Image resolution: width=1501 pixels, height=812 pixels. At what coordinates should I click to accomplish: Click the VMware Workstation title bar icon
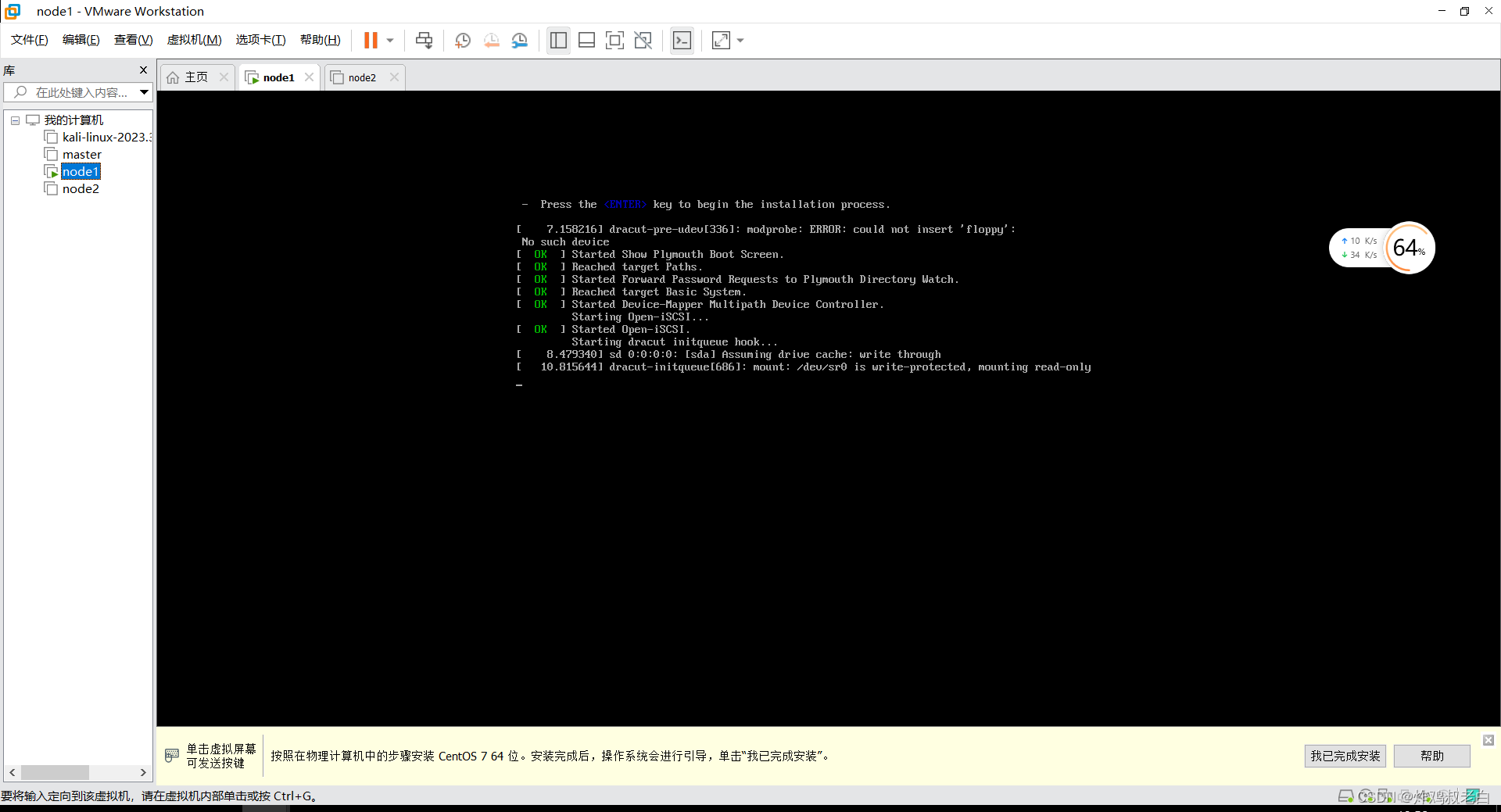point(13,11)
